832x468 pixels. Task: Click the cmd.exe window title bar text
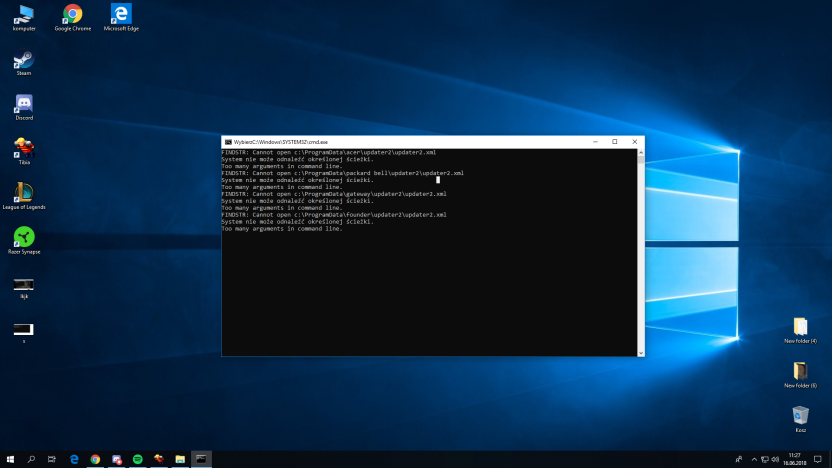click(x=281, y=142)
